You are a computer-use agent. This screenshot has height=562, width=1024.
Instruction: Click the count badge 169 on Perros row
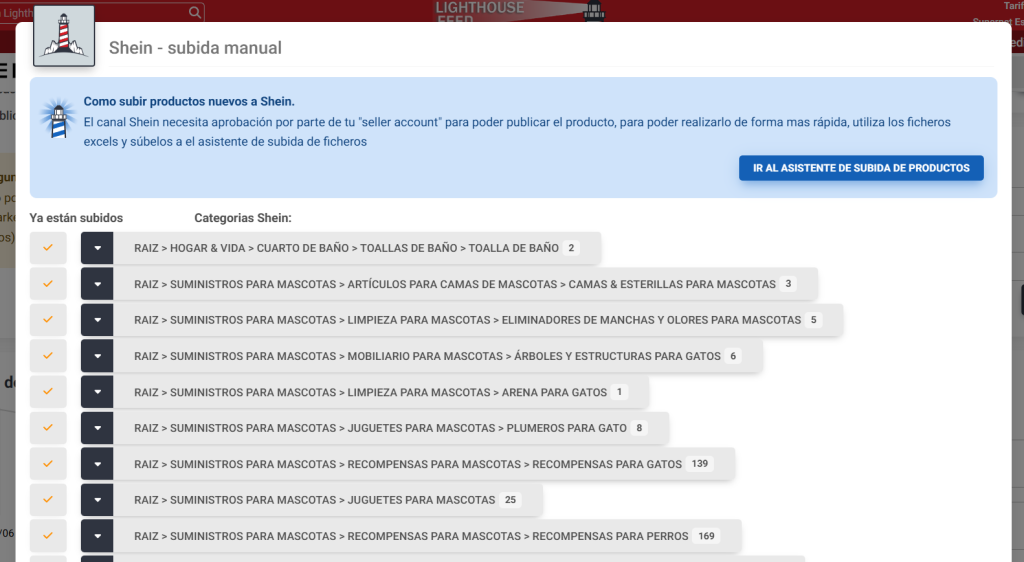pos(706,535)
